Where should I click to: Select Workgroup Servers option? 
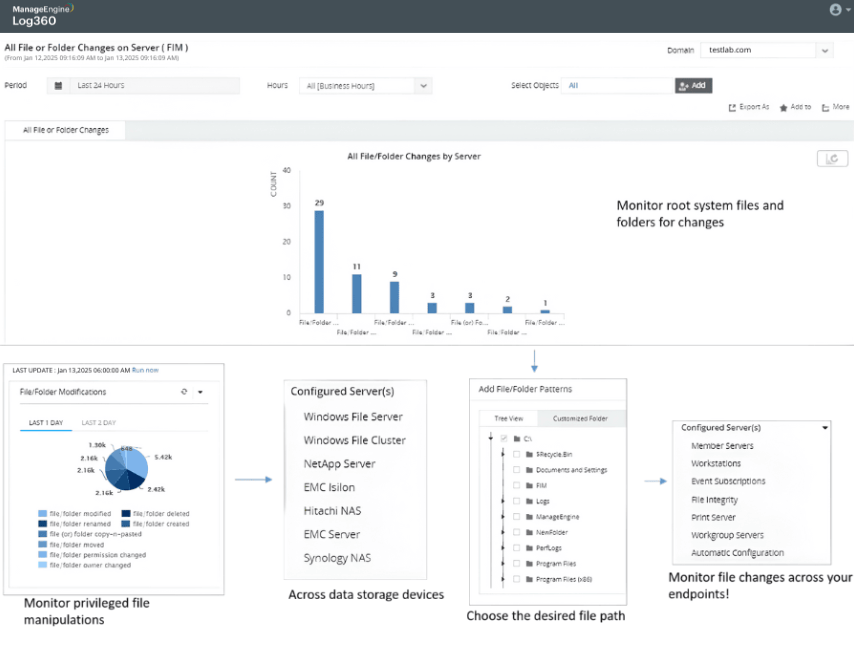(x=727, y=535)
